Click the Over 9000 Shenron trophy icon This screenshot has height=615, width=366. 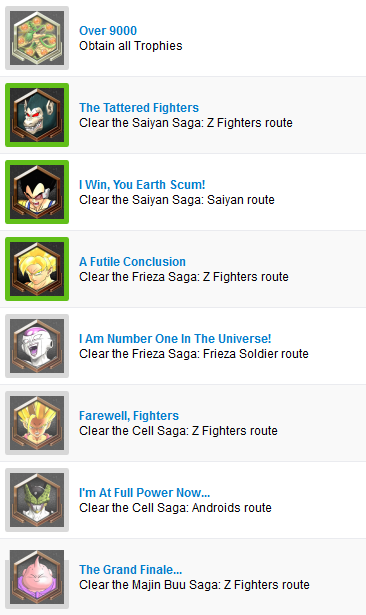(x=37, y=38)
